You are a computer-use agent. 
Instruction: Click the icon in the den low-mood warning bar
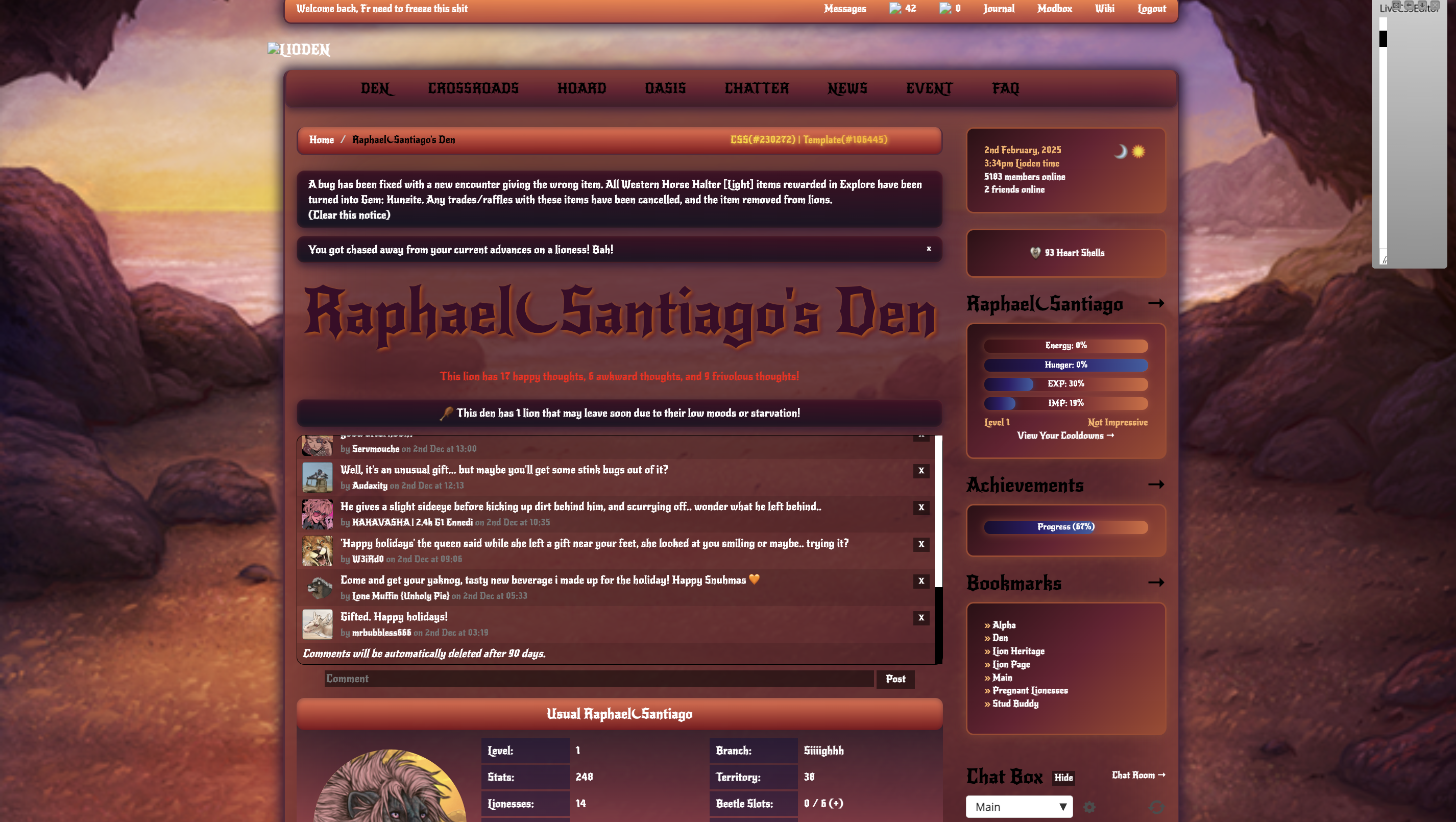point(446,413)
